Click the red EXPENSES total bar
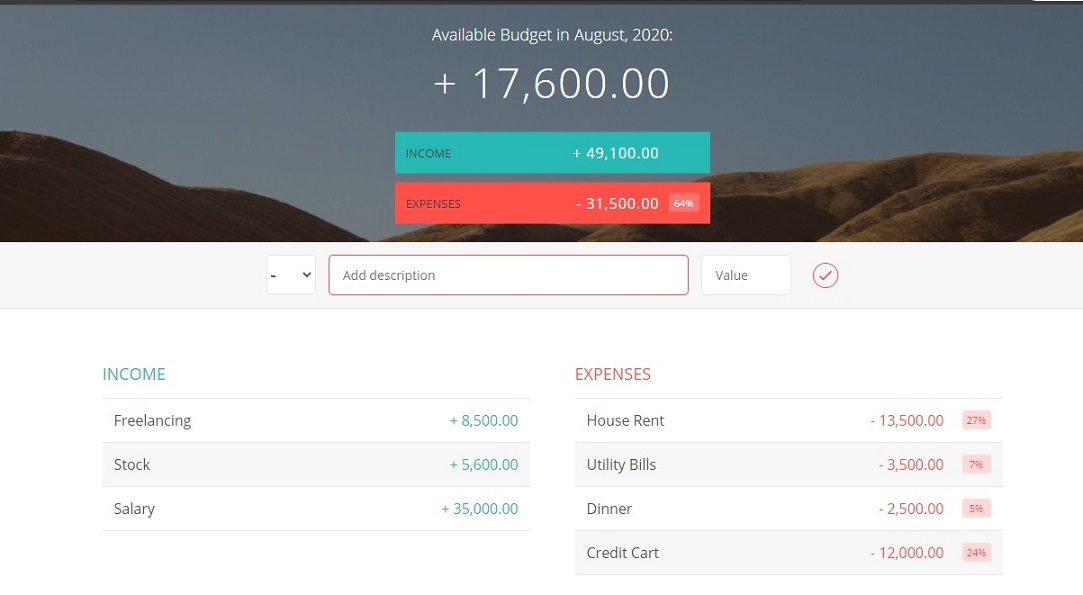1083x595 pixels. point(553,203)
